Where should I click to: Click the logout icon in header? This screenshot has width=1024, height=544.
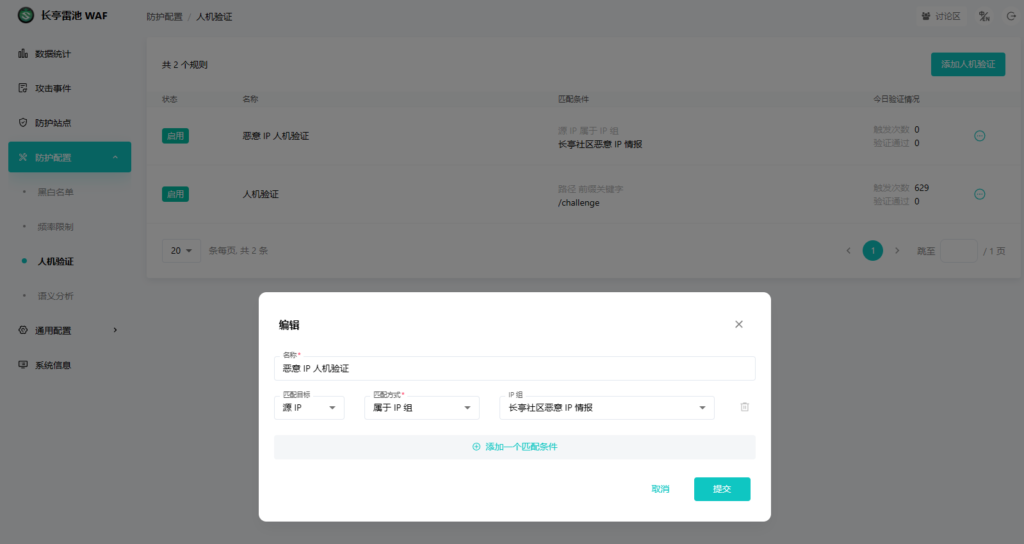(x=1011, y=16)
